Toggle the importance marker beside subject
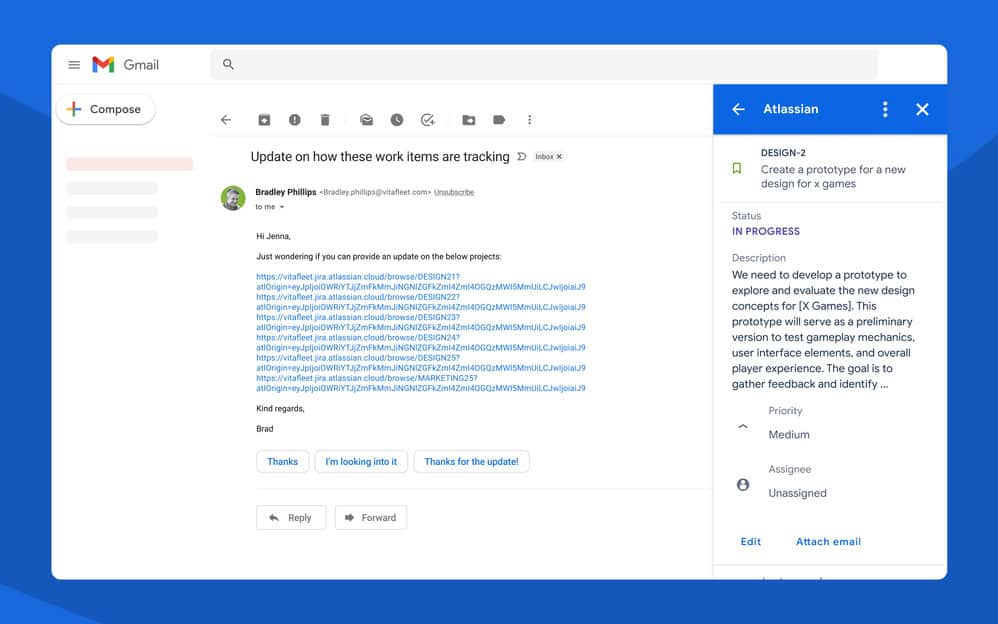This screenshot has width=998, height=624. (521, 157)
